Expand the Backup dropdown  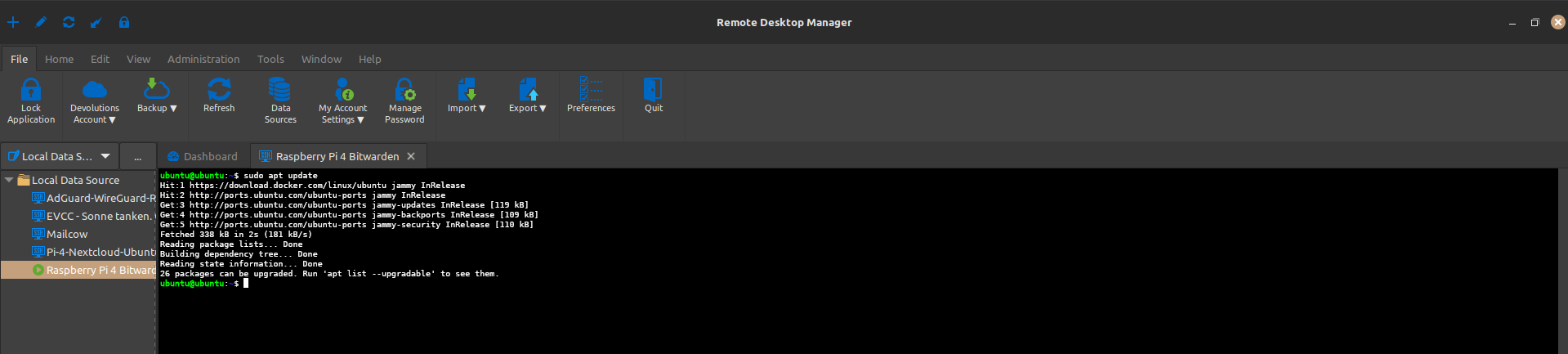[x=157, y=108]
